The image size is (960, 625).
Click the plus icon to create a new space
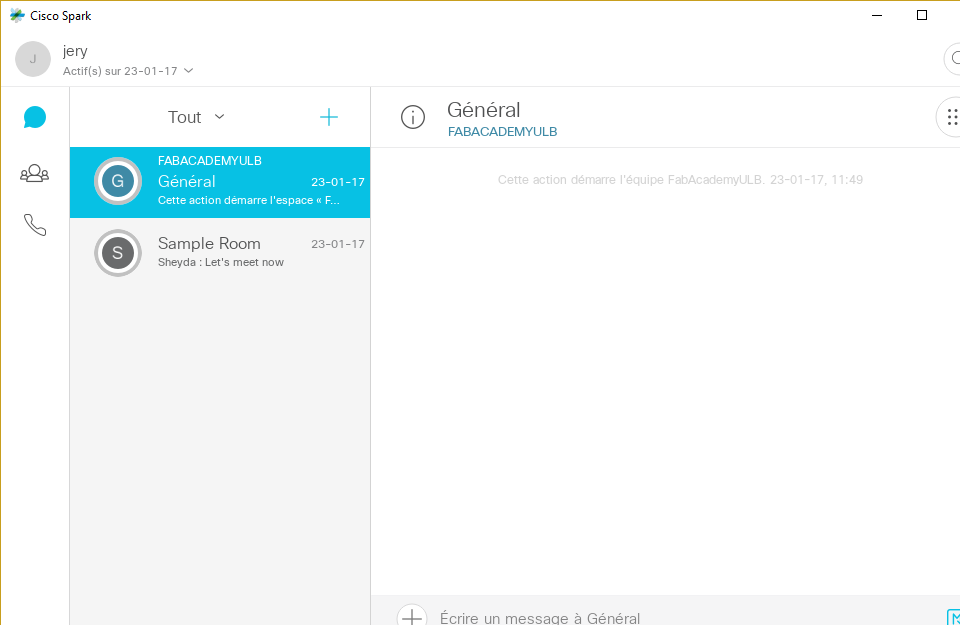pos(329,117)
